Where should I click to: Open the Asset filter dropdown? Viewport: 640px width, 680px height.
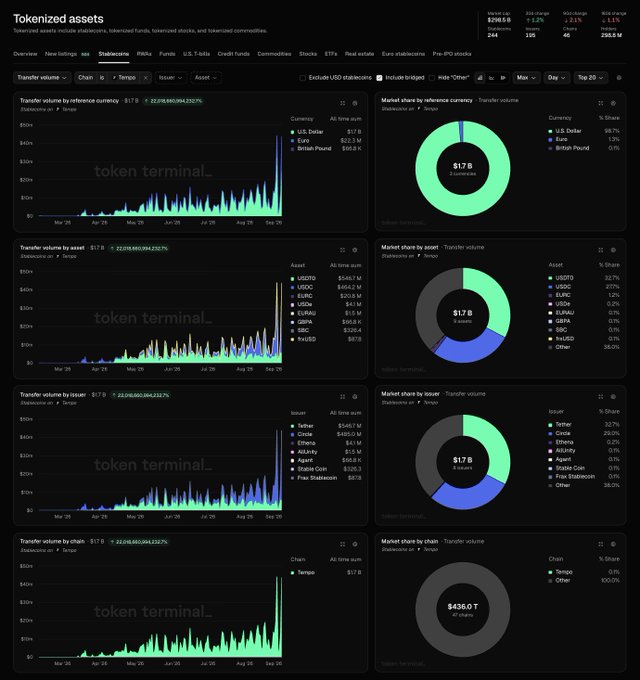click(206, 78)
